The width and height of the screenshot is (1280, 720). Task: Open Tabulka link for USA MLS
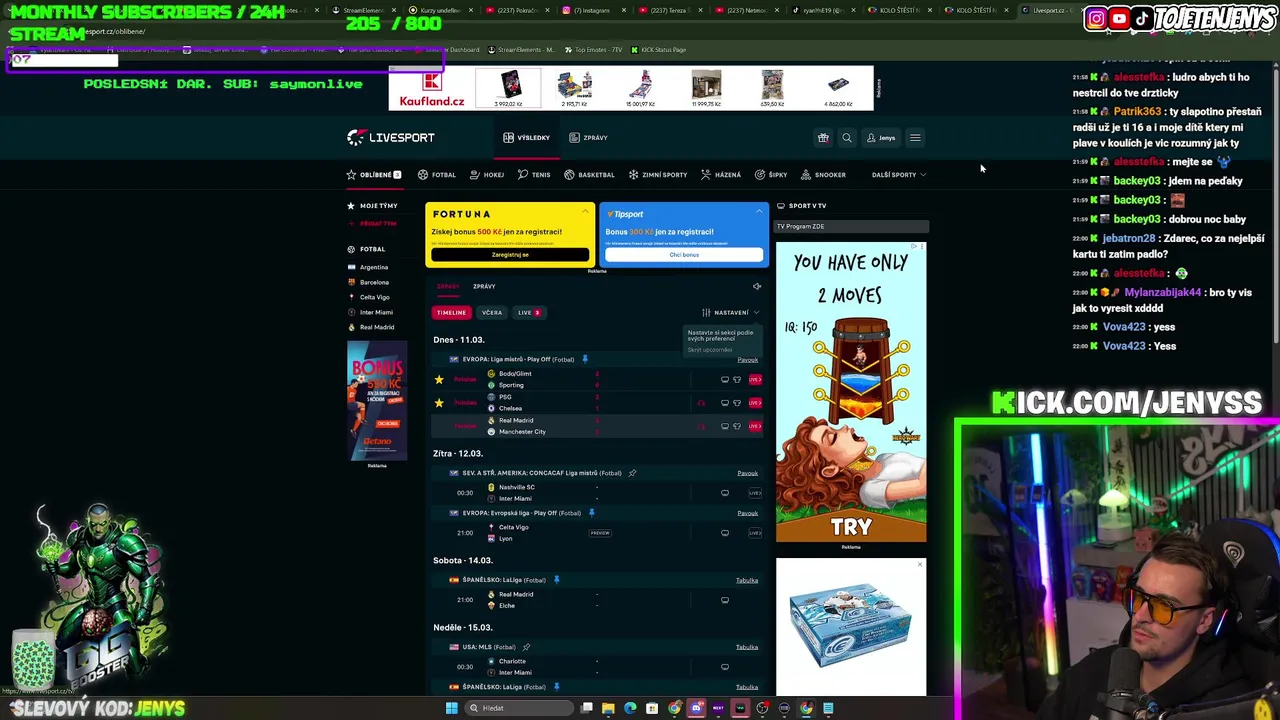(x=747, y=647)
